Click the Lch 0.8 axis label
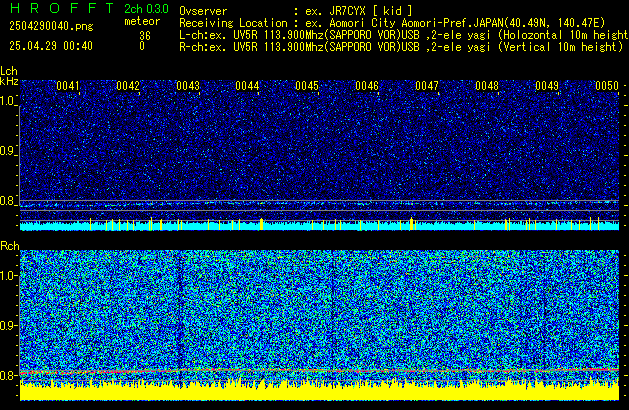Viewport: 629px width, 410px height. 7,201
